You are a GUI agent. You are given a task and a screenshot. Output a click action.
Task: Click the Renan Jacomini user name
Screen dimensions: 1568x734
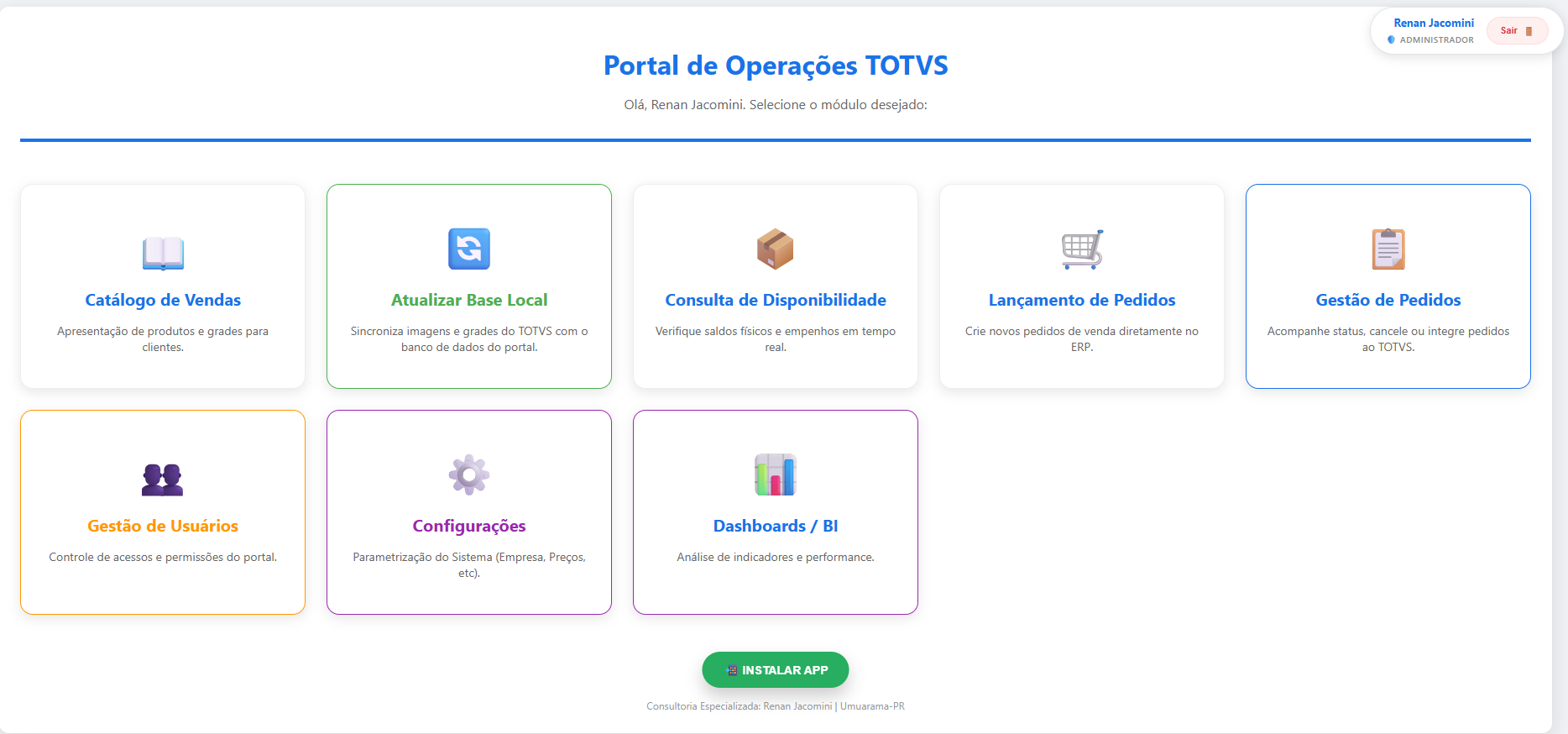(1434, 23)
